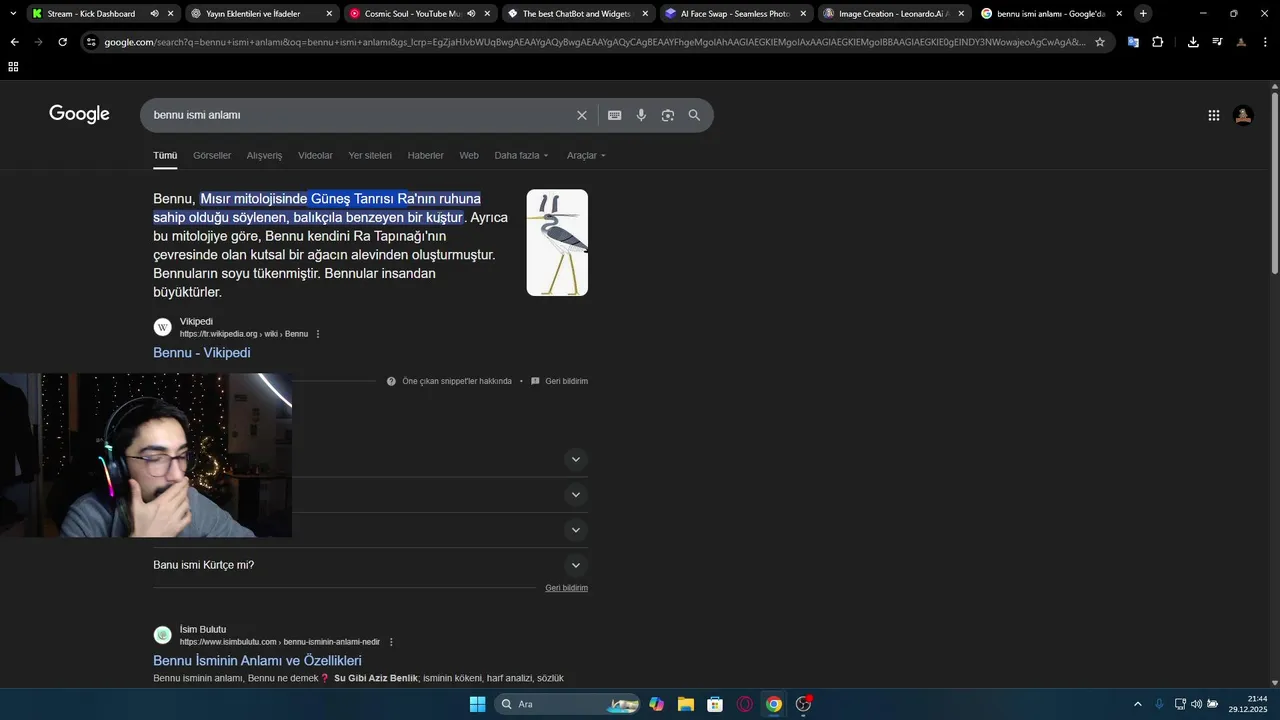
Task: Open the 'Bennu - Vikipedi' link
Action: click(x=202, y=353)
